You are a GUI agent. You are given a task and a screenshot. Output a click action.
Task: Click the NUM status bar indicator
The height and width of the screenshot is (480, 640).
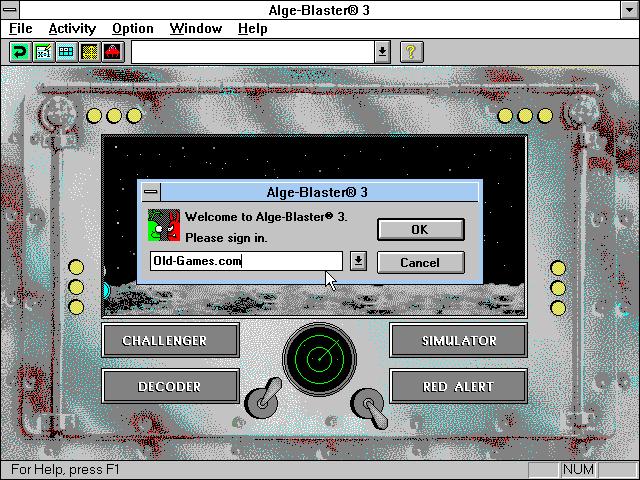(x=578, y=469)
